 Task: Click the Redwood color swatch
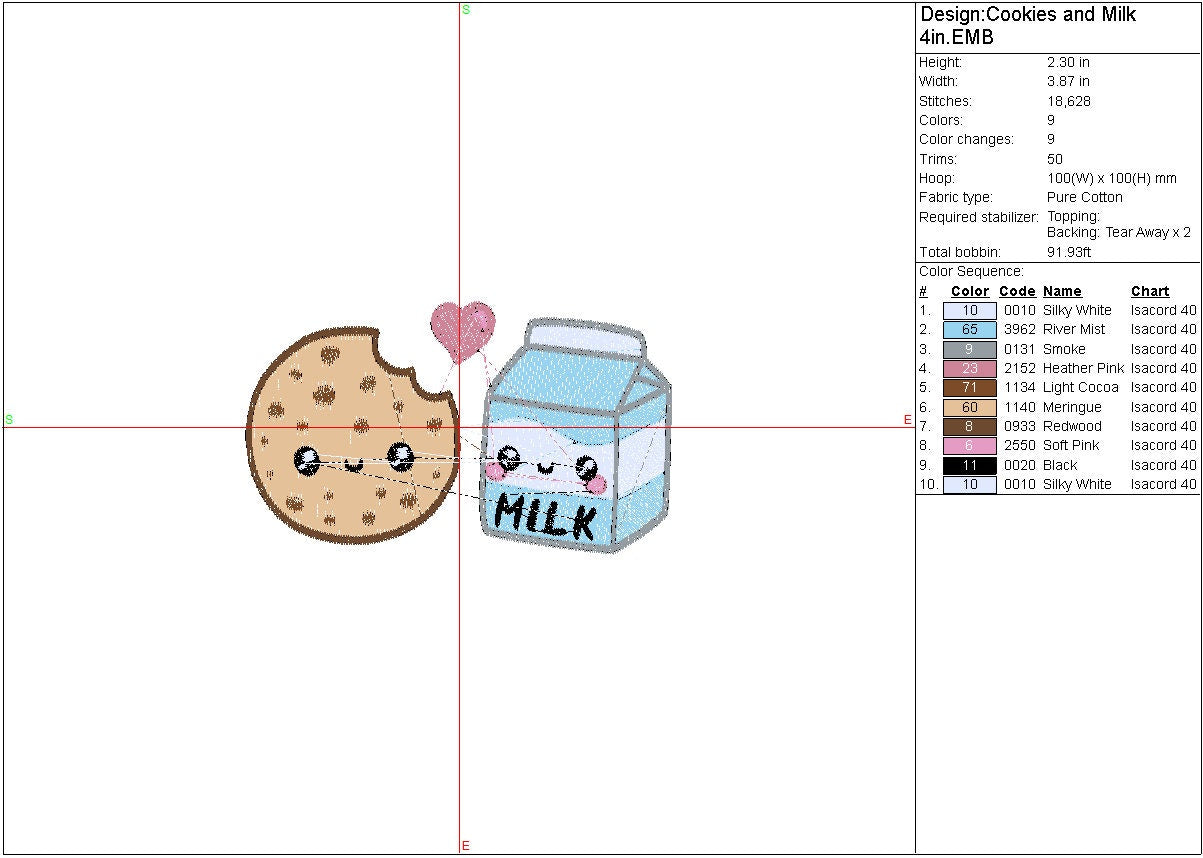pyautogui.click(x=969, y=426)
